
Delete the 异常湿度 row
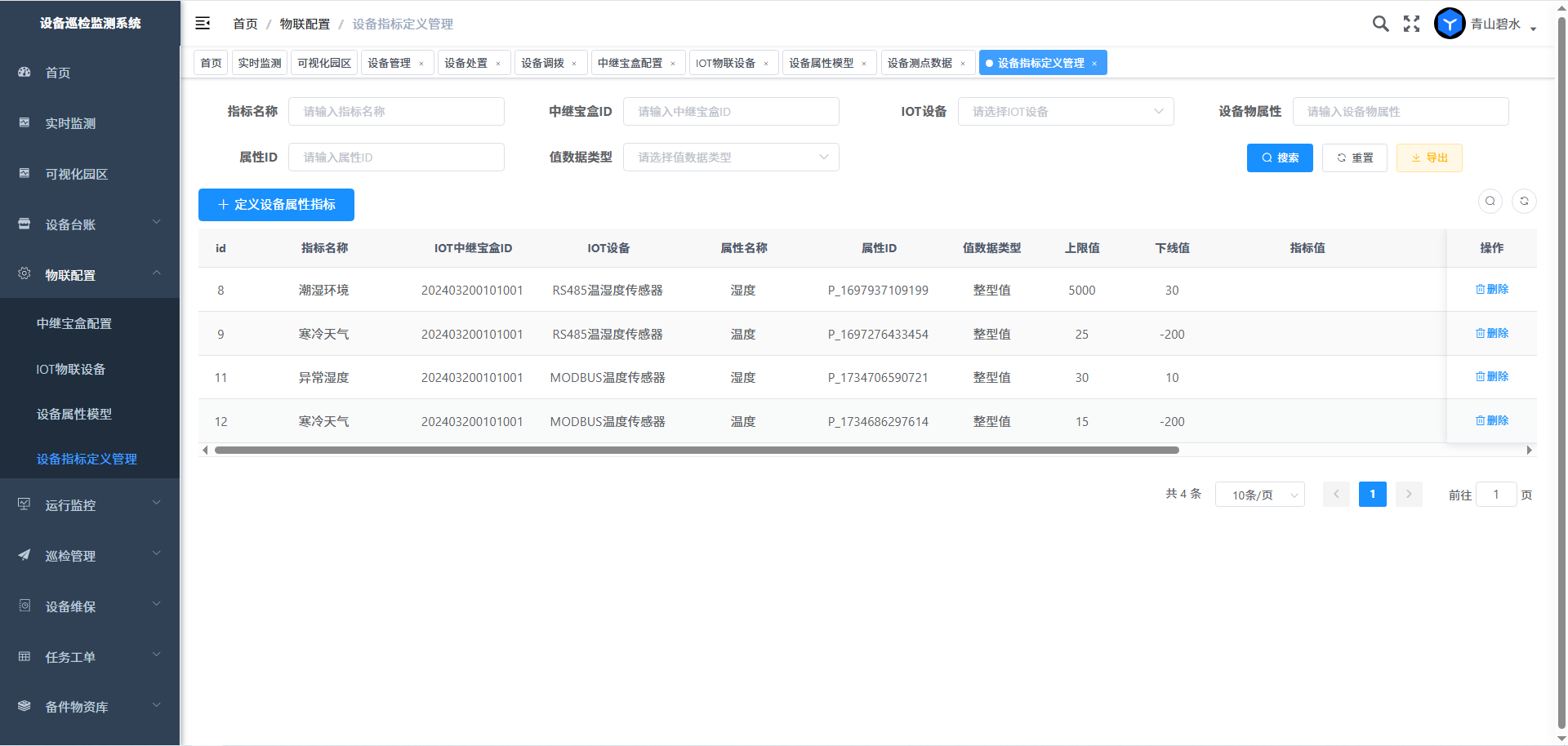[1491, 377]
